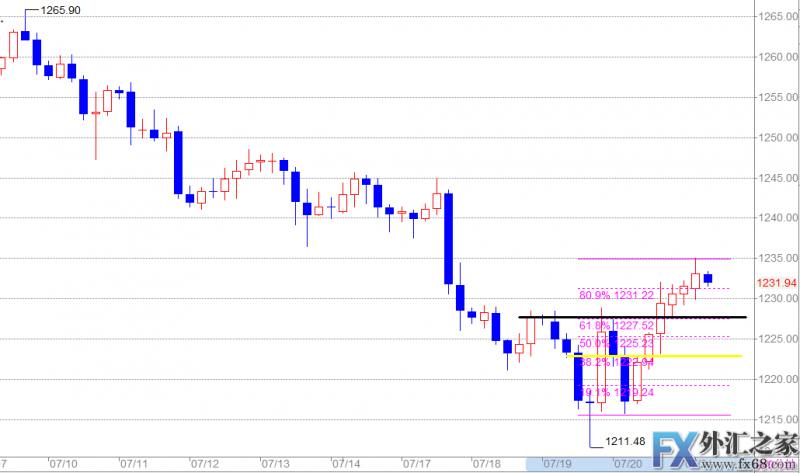This screenshot has width=800, height=473.
Task: Click the 61.8% 1227.52 Fibonacci label
Action: pos(616,326)
